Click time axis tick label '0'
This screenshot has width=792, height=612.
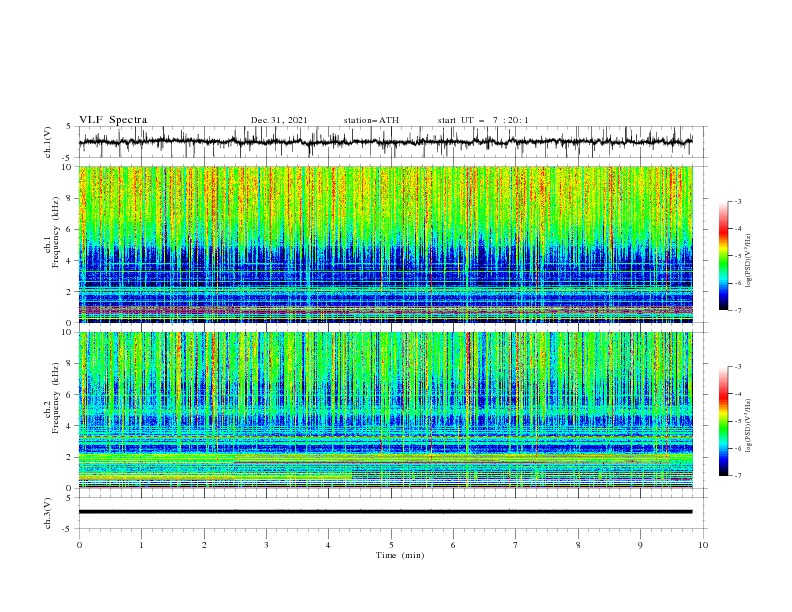tap(79, 545)
